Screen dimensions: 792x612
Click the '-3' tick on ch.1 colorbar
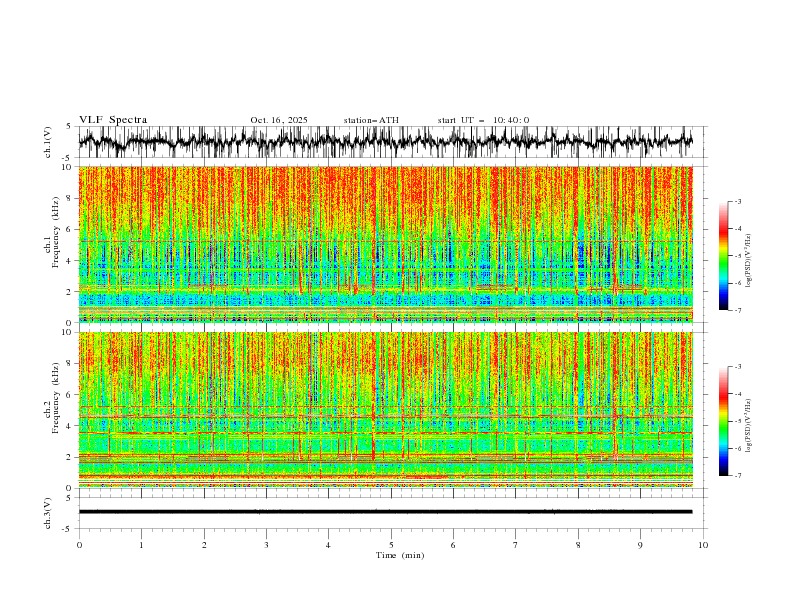tap(737, 201)
